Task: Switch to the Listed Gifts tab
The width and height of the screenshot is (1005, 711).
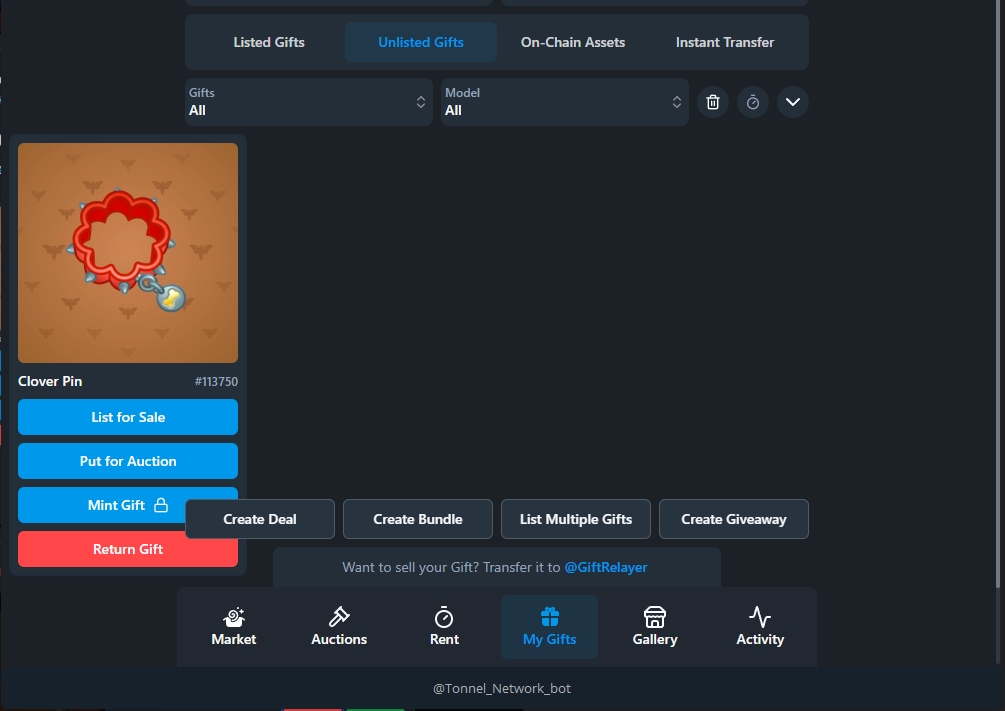Action: (269, 42)
